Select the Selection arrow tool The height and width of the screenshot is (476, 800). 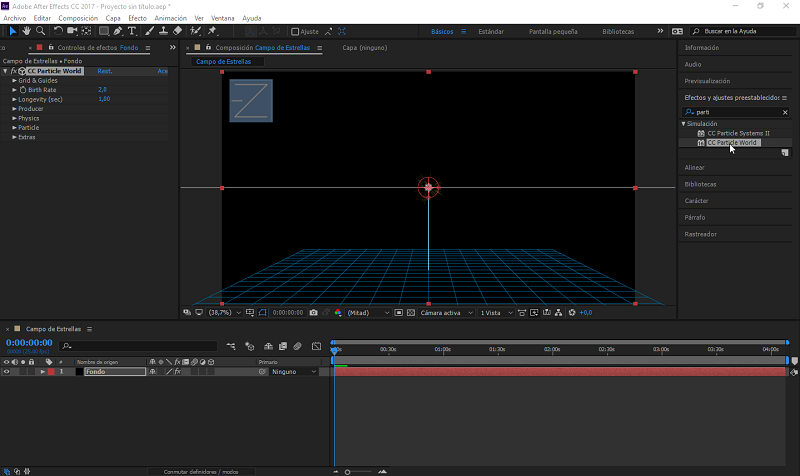[13, 31]
